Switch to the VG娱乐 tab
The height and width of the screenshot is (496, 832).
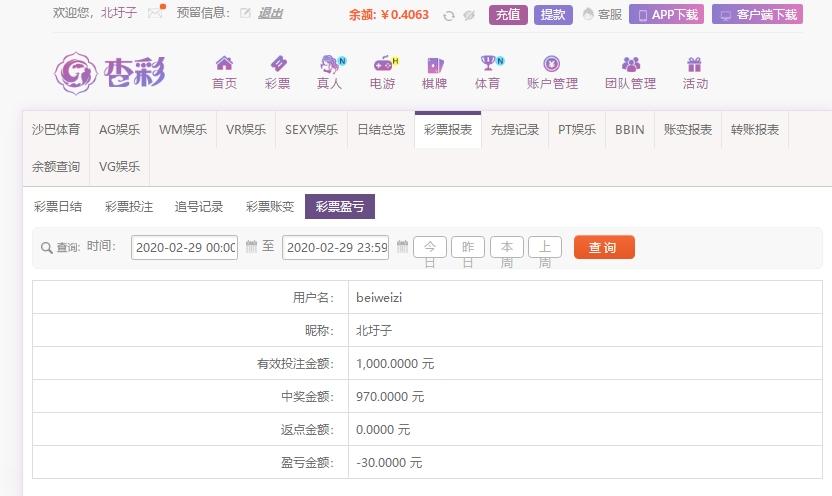click(119, 167)
